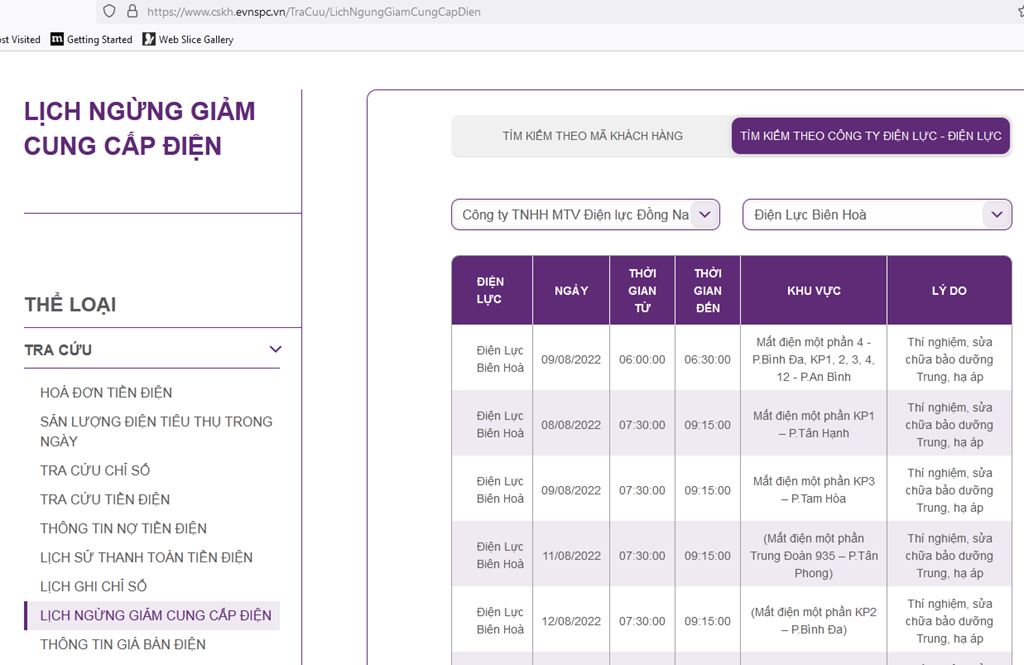Click the Điện lực column header
The height and width of the screenshot is (665, 1024).
click(492, 290)
